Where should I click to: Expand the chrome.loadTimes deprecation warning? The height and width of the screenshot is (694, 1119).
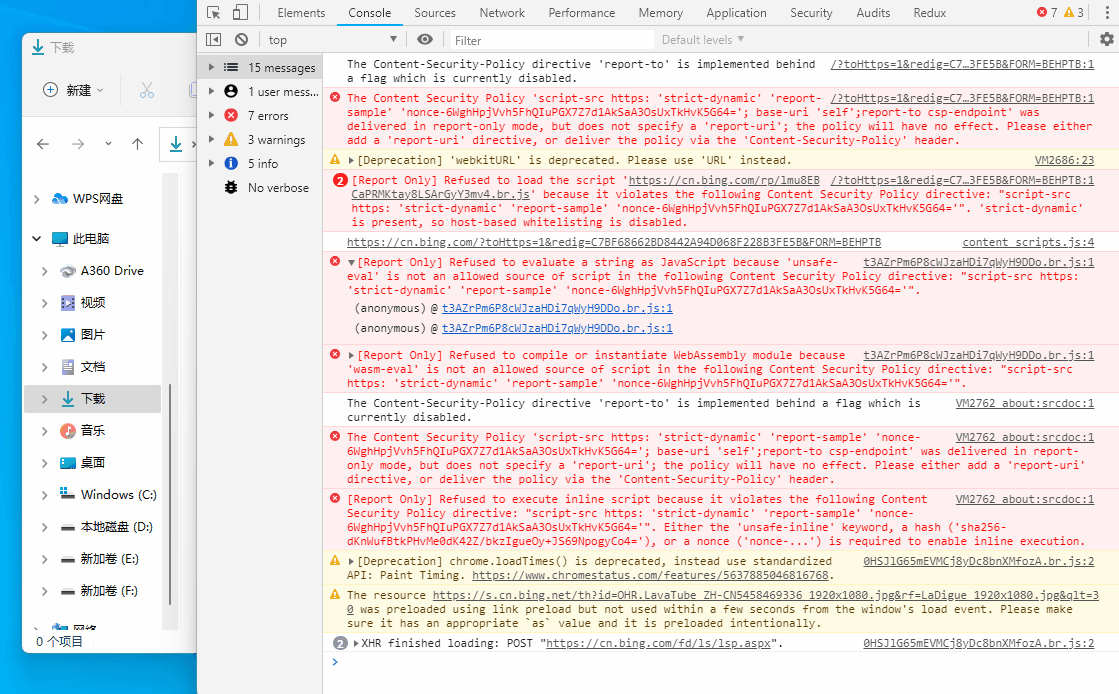[351, 562]
